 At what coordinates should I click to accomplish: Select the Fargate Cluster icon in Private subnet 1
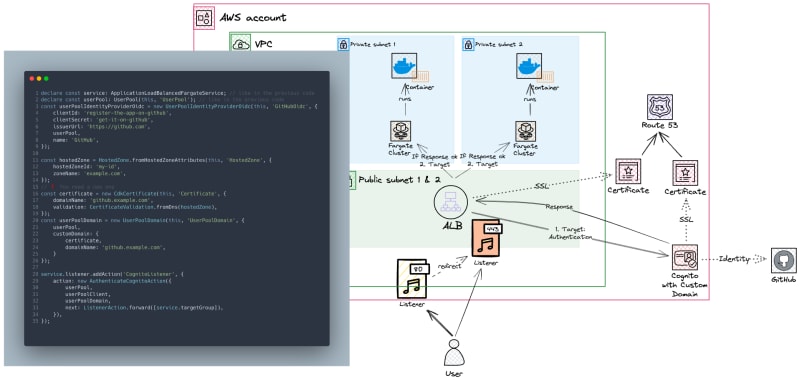[401, 131]
